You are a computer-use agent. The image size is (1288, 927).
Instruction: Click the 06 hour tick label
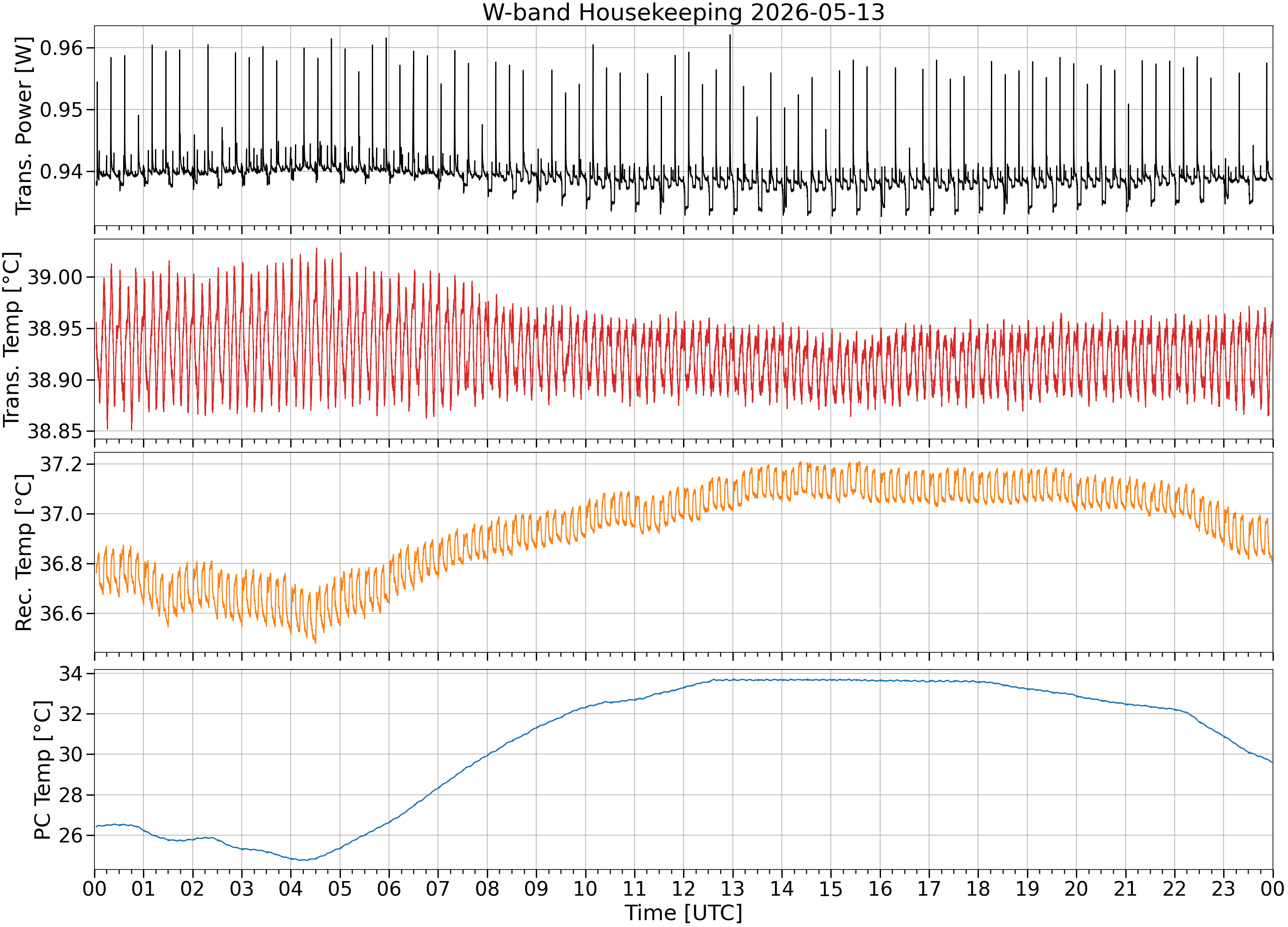point(389,888)
